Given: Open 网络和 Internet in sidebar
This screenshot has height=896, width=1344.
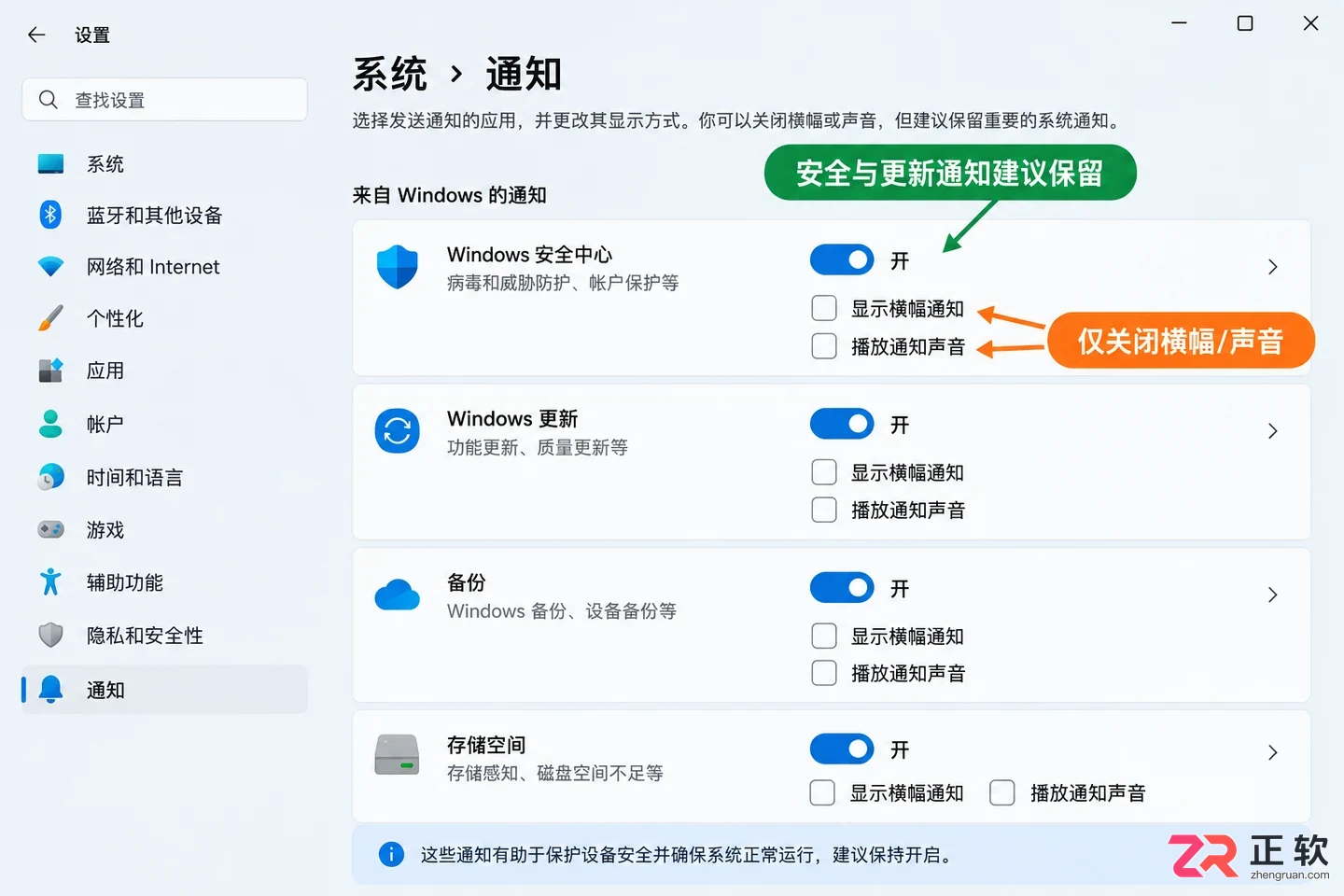Looking at the screenshot, I should pyautogui.click(x=164, y=267).
